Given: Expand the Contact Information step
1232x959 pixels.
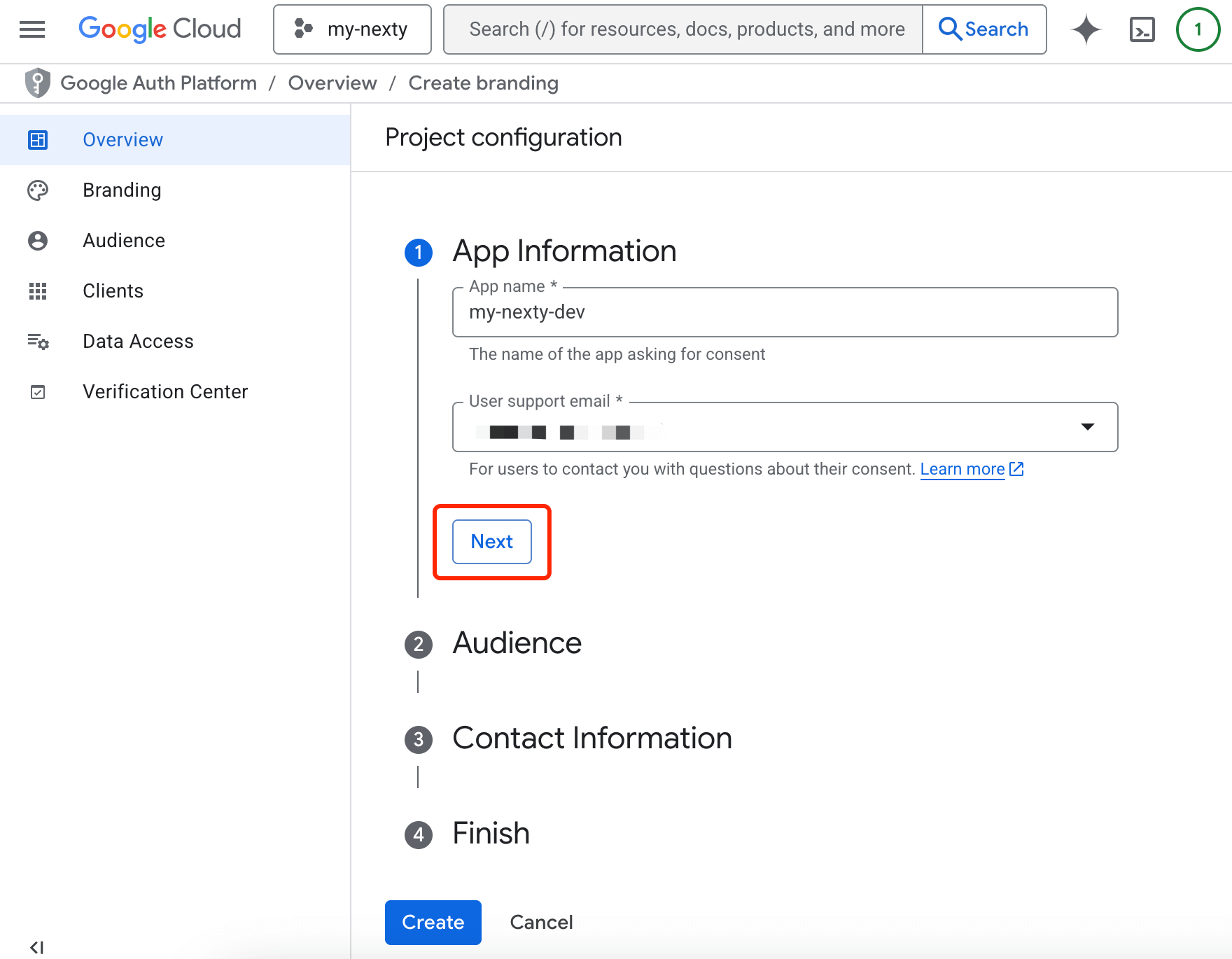Looking at the screenshot, I should click(x=592, y=738).
